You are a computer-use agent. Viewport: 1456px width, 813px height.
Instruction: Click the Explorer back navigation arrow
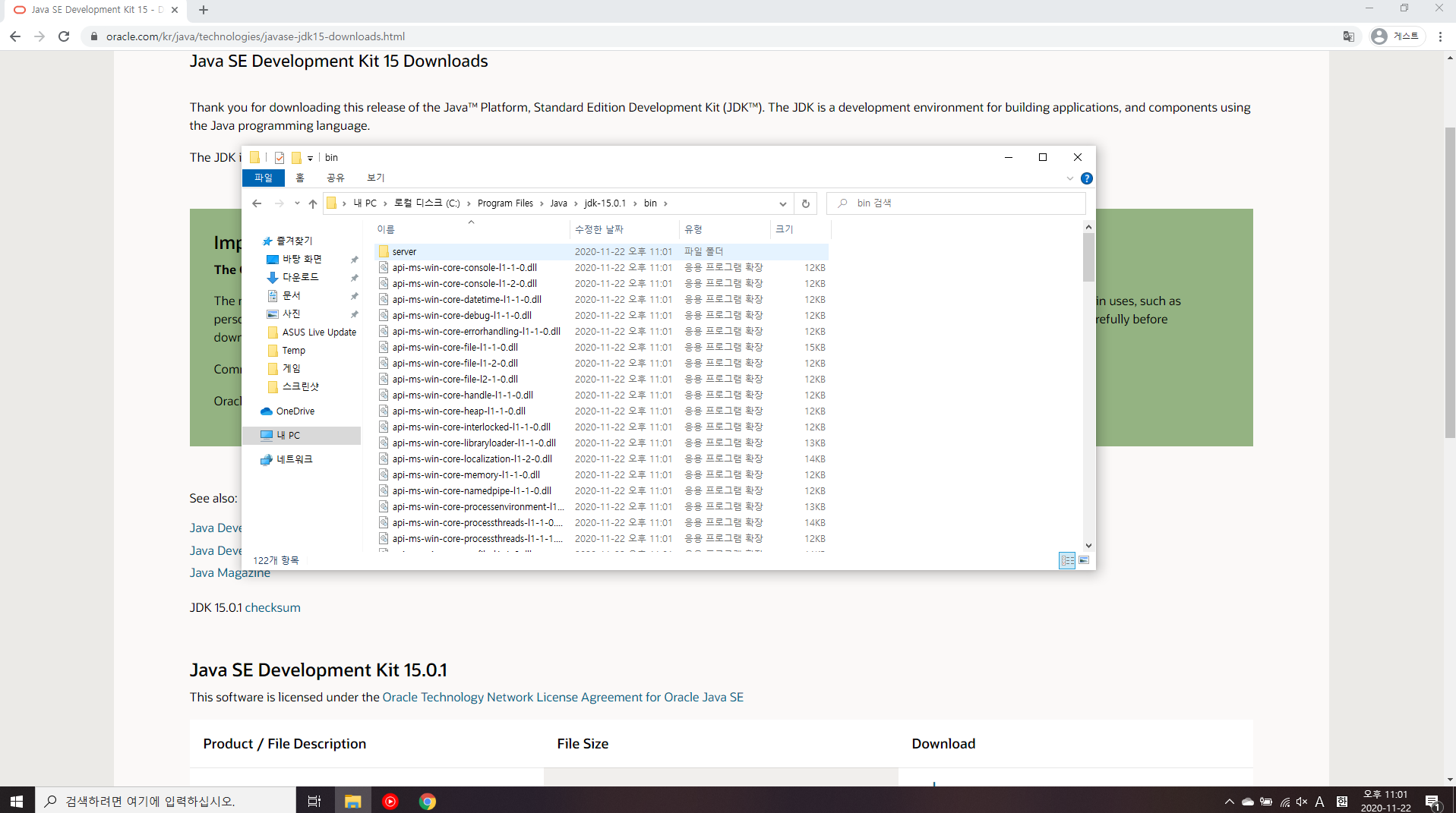coord(257,203)
